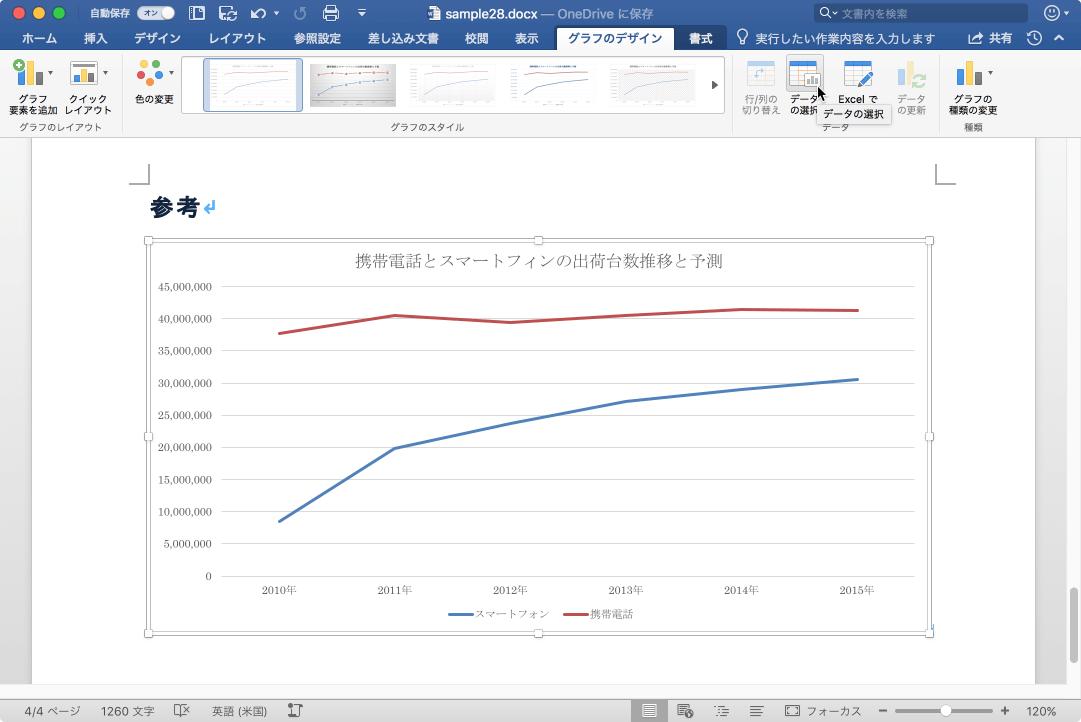
Task: Click Edit Data in Excel icon
Action: pyautogui.click(x=858, y=73)
